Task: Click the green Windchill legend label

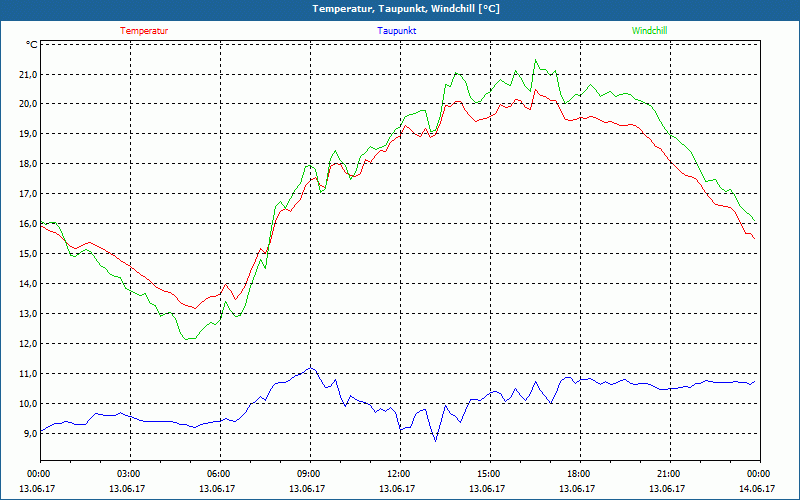Action: coord(649,31)
